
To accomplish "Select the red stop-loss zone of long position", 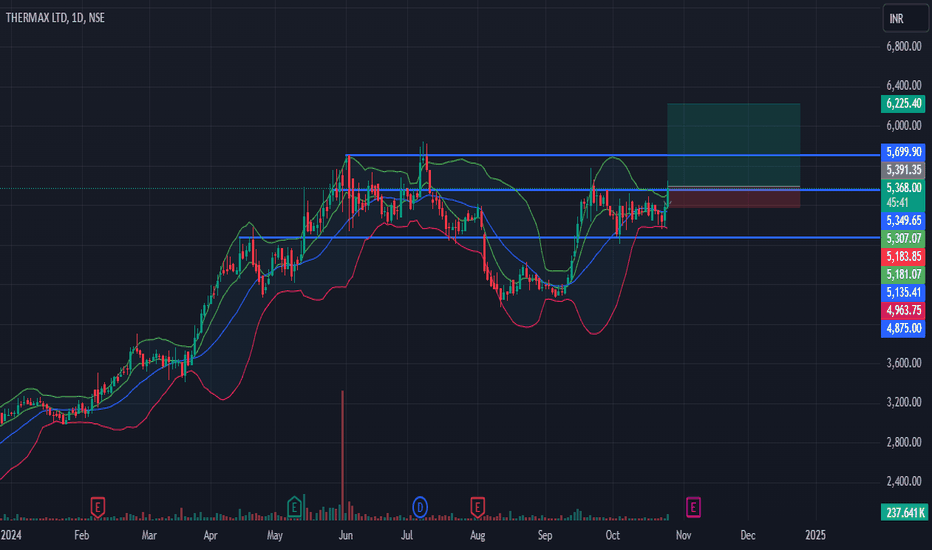I will (733, 197).
